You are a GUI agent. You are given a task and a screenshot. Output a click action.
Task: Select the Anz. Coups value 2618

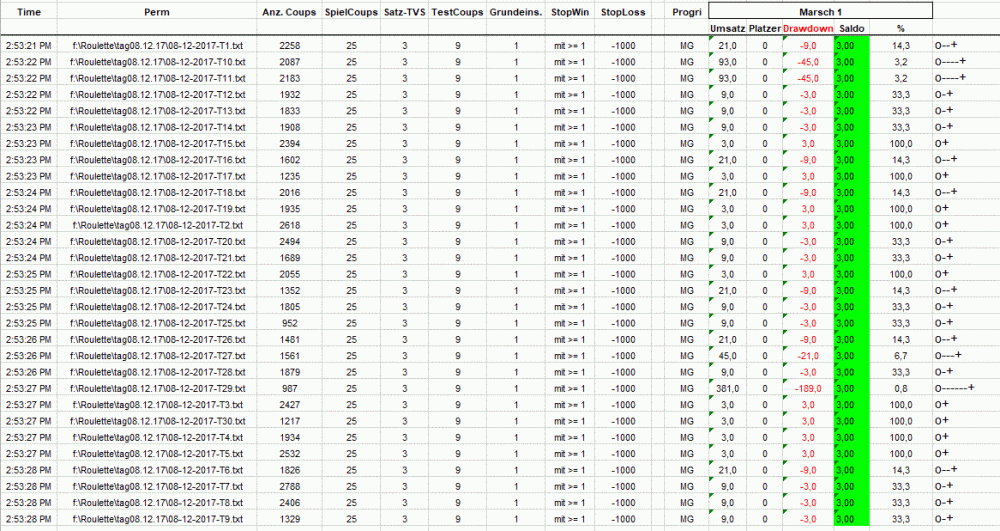(290, 225)
